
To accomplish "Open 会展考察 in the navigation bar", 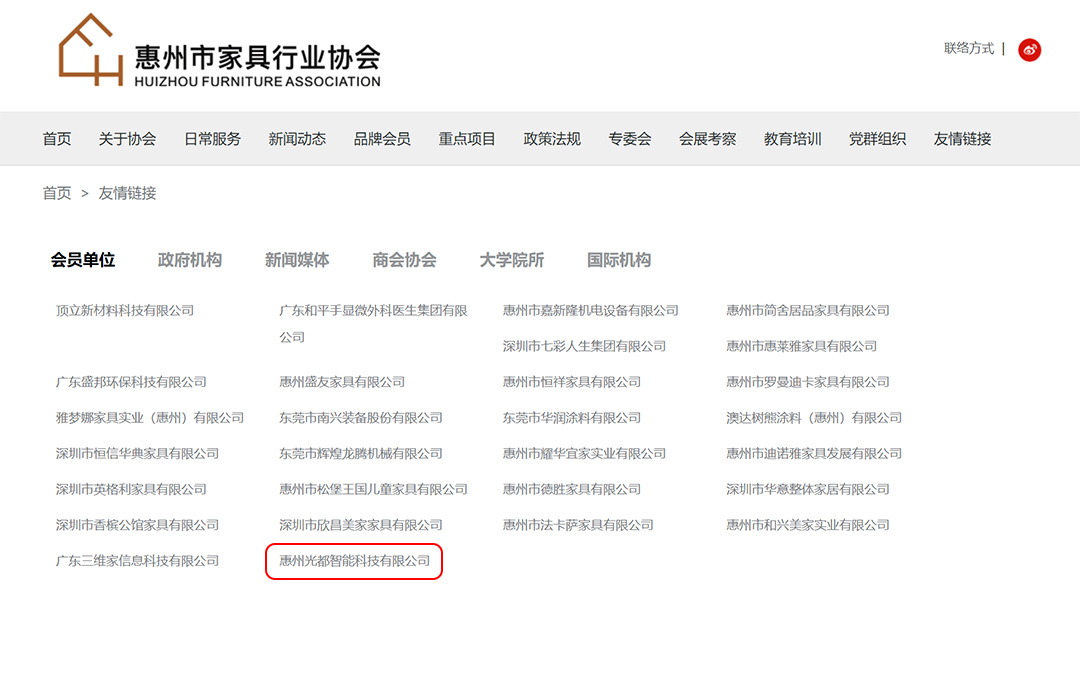I will pos(707,139).
